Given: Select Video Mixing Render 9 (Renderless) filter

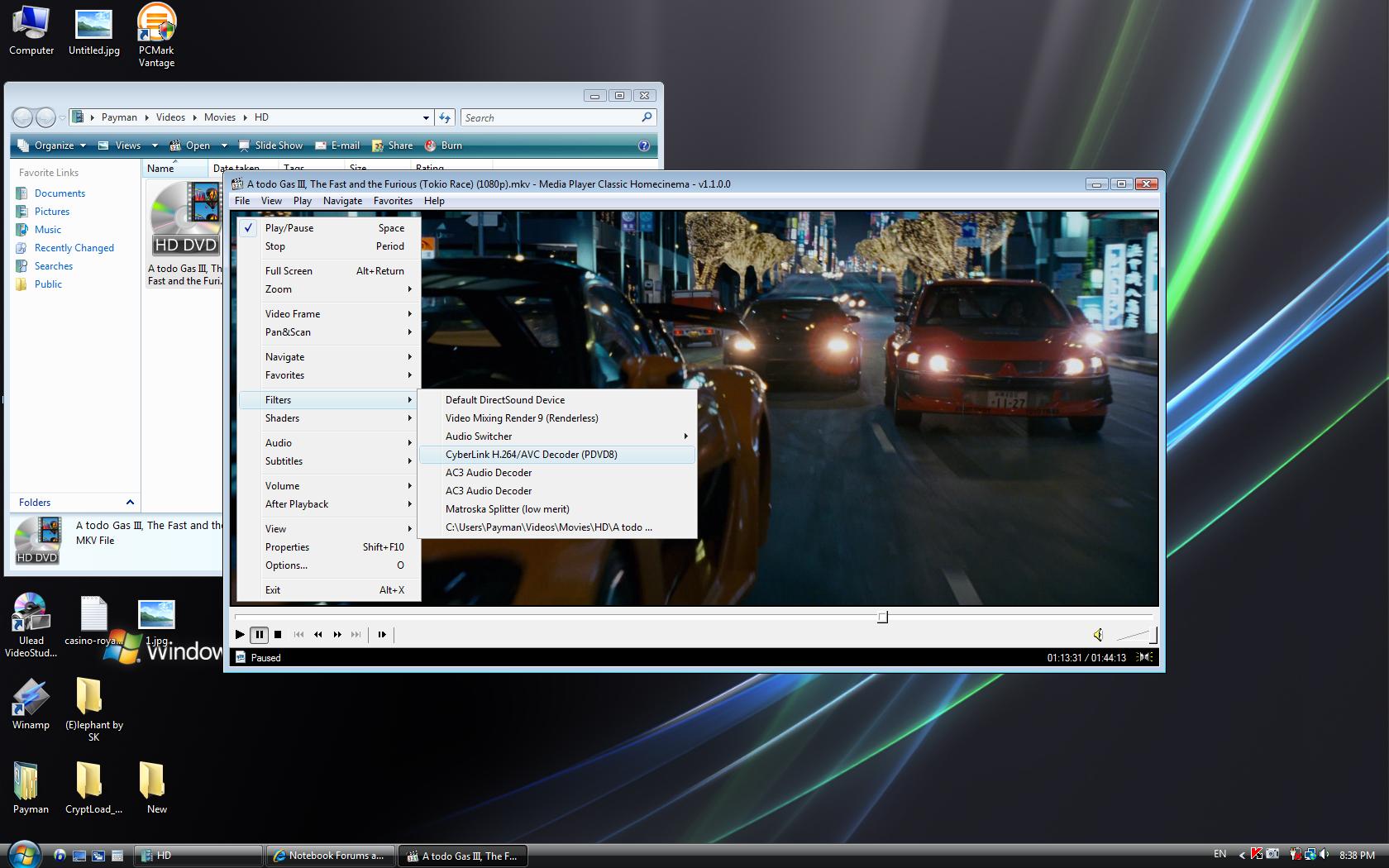Looking at the screenshot, I should click(x=557, y=418).
